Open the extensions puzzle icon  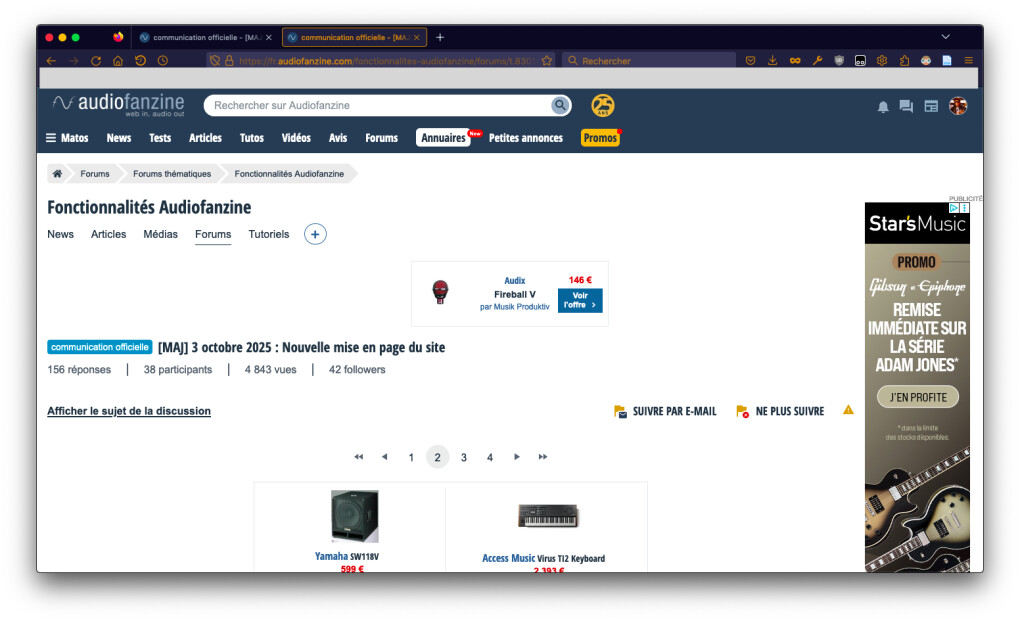[x=904, y=60]
